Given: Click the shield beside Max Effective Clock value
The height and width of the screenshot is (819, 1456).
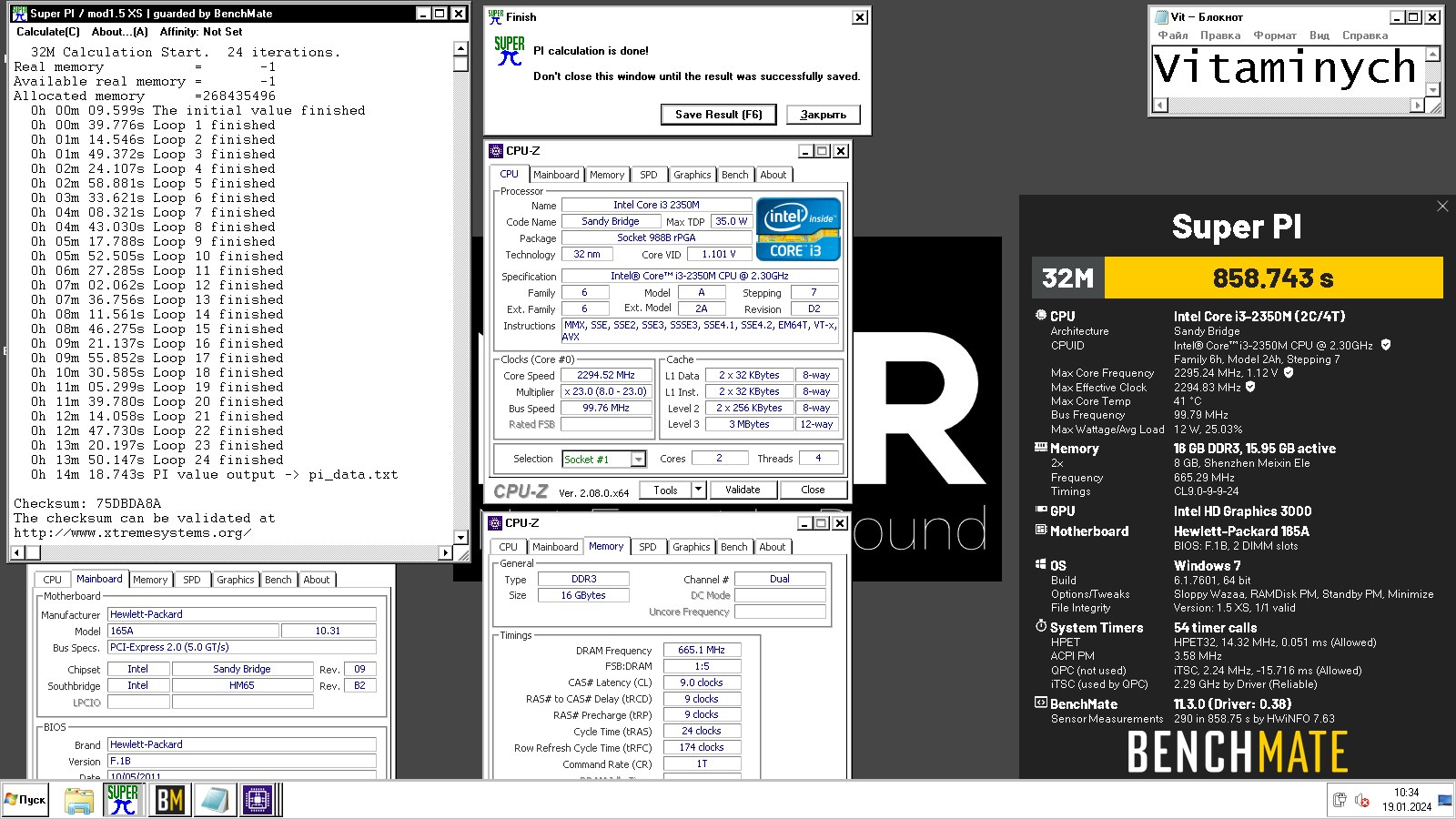Looking at the screenshot, I should 1250,387.
